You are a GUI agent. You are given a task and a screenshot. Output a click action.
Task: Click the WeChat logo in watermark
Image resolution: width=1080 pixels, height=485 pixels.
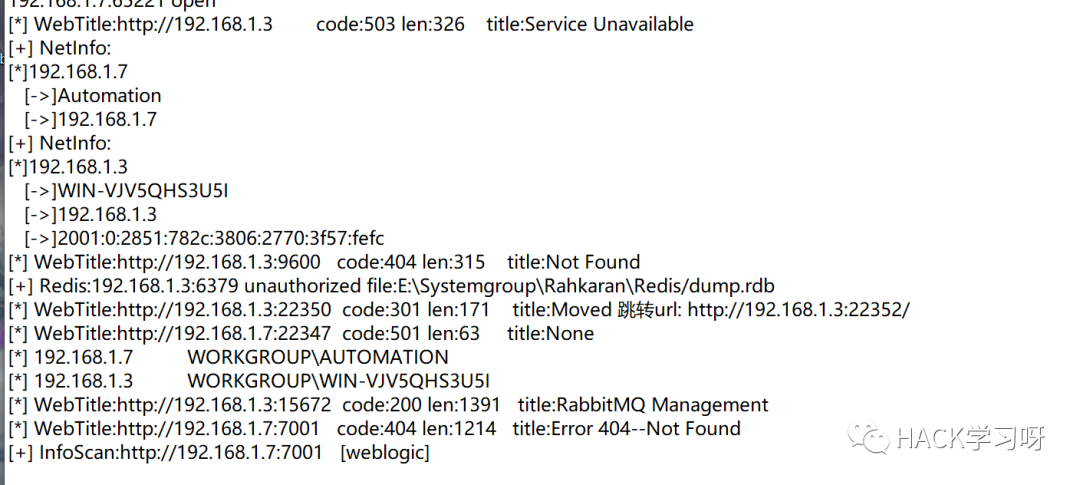[x=868, y=437]
